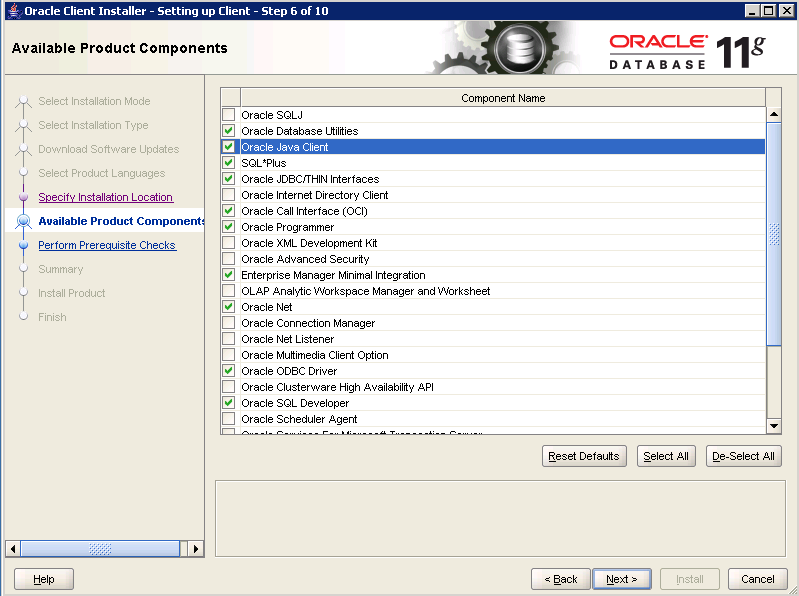The width and height of the screenshot is (799, 596).
Task: Check Oracle Clusterware High Availability API checkbox
Action: 229,387
